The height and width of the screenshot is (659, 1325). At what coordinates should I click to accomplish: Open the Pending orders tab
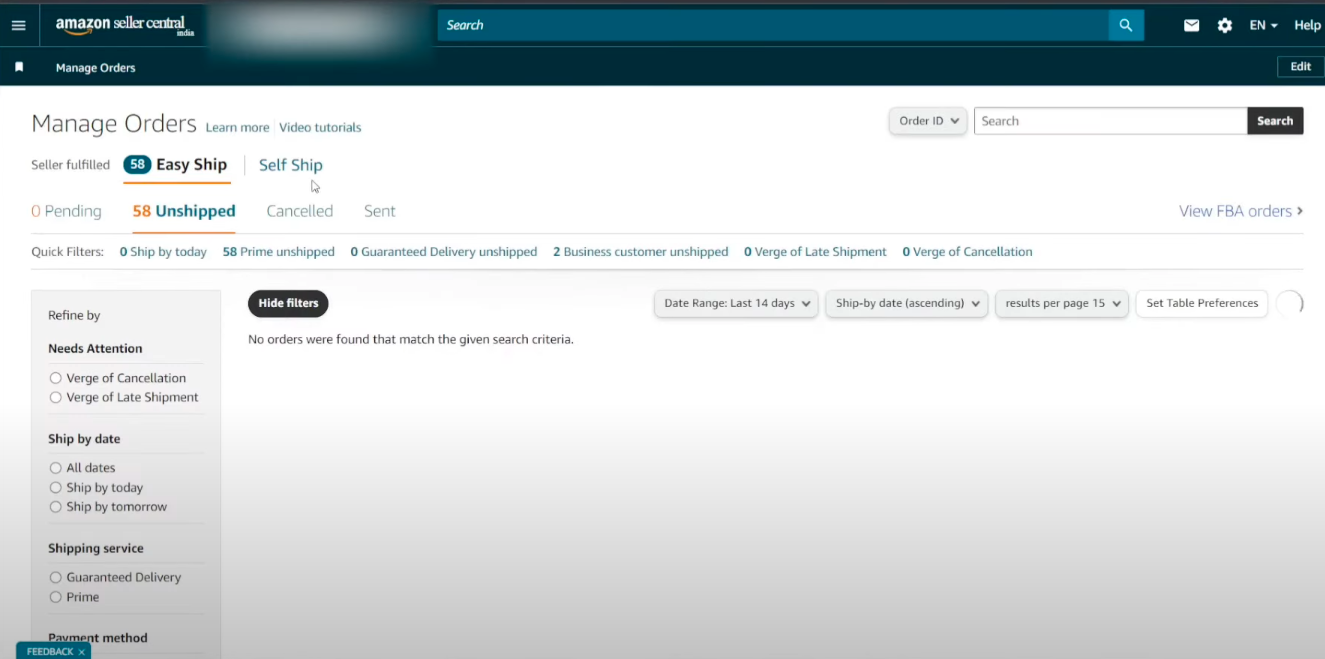tap(66, 211)
